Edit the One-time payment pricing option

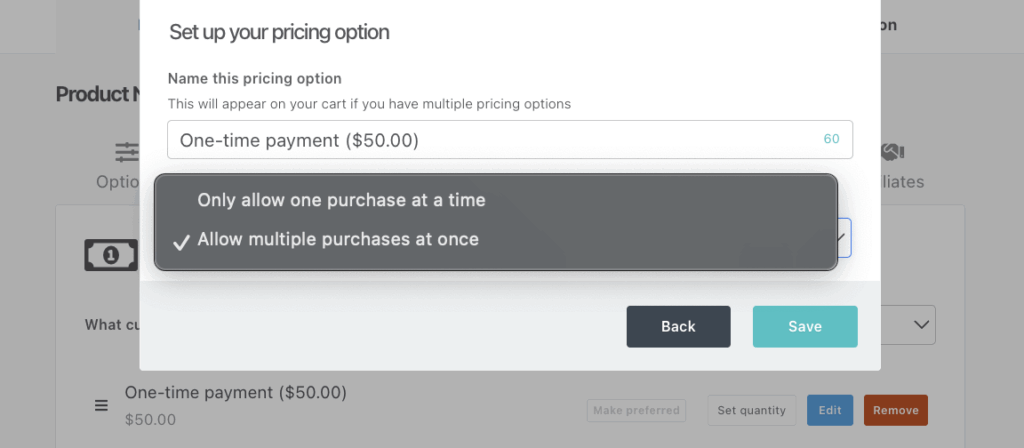[x=830, y=410]
